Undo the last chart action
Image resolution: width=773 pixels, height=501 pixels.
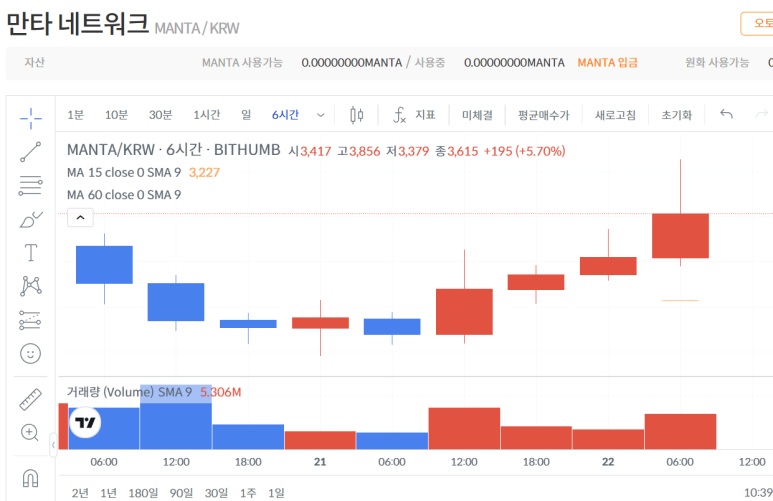click(726, 114)
